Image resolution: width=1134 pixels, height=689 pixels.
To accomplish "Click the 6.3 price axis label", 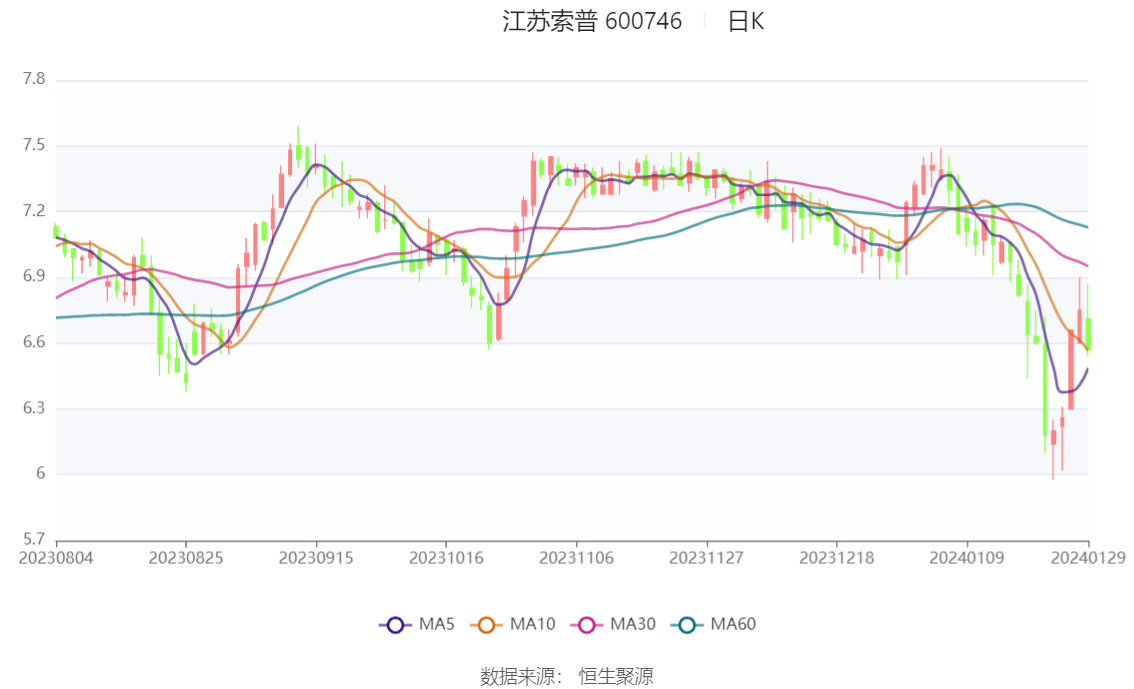I will pos(34,408).
